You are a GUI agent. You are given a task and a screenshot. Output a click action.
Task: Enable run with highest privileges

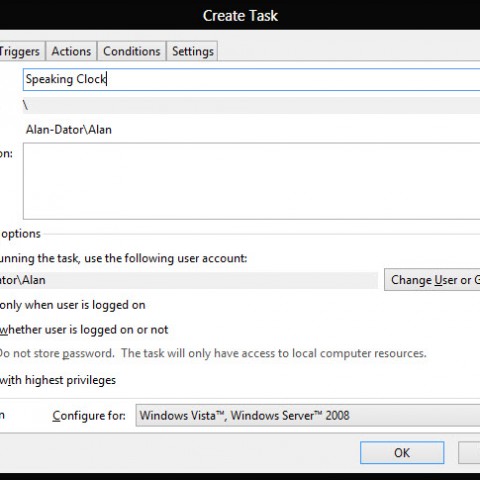pyautogui.click(x=58, y=380)
